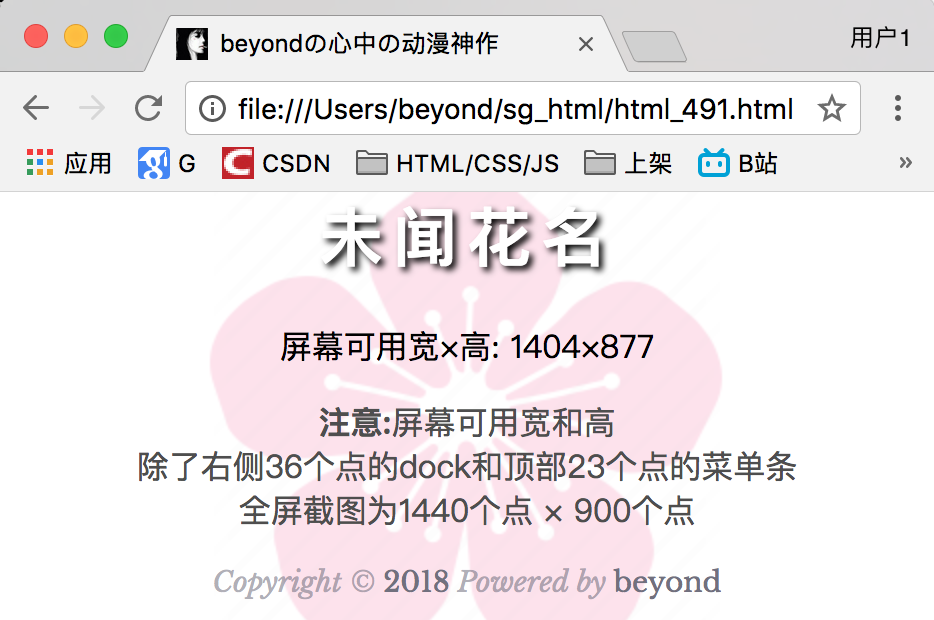Click the 用户1 profile button
The width and height of the screenshot is (934, 620).
pyautogui.click(x=879, y=38)
